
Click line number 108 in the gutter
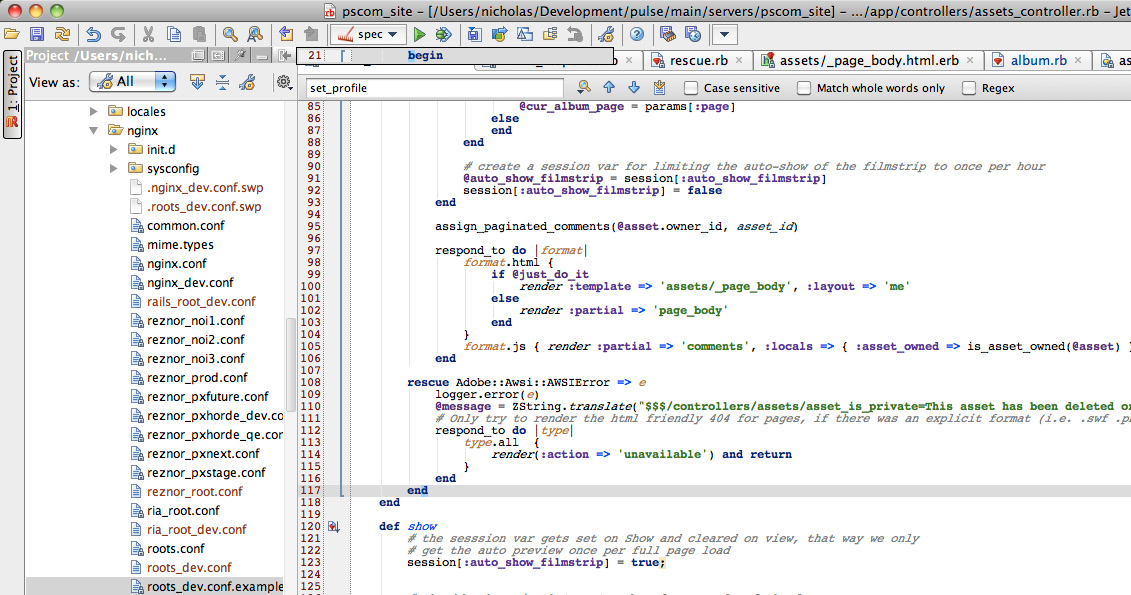[311, 382]
